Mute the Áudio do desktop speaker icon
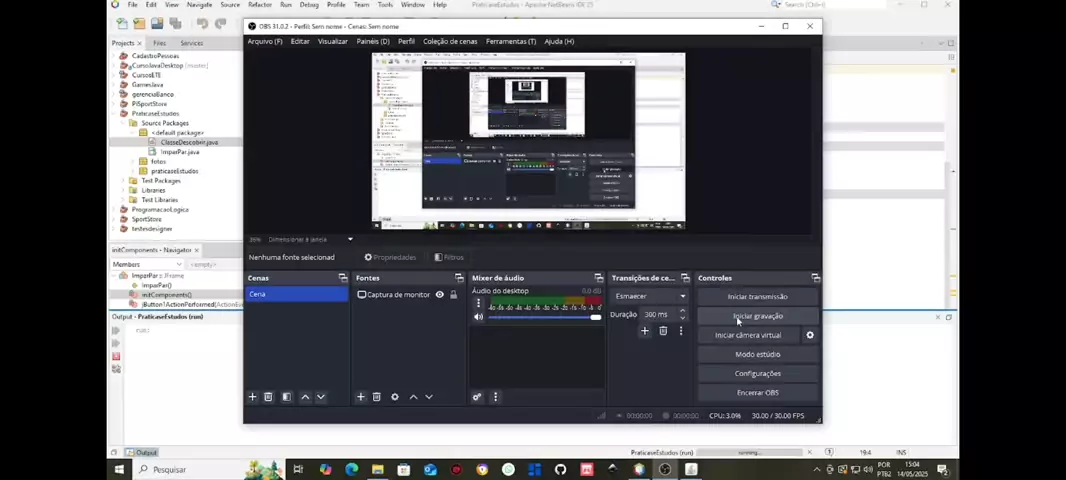The image size is (1066, 480). (x=478, y=317)
